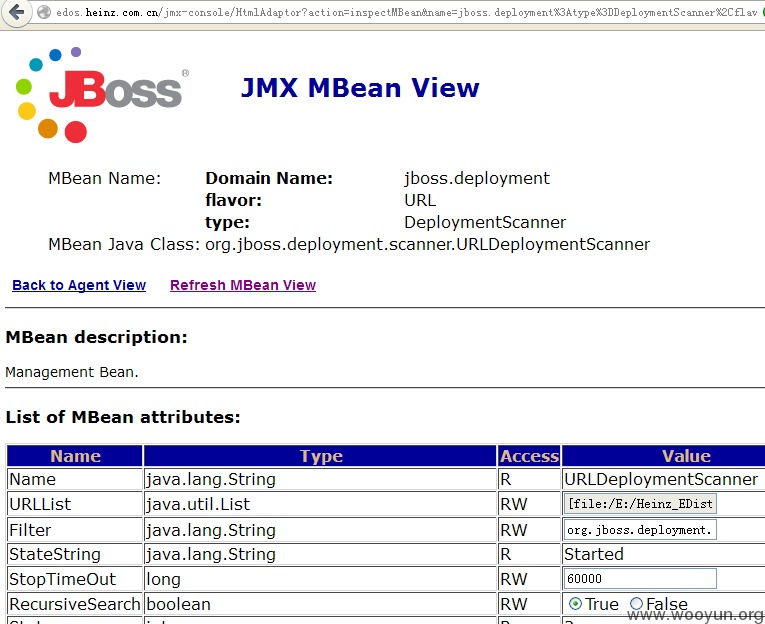Click the DeploymentScanner type value
The image size is (765, 624).
click(485, 222)
